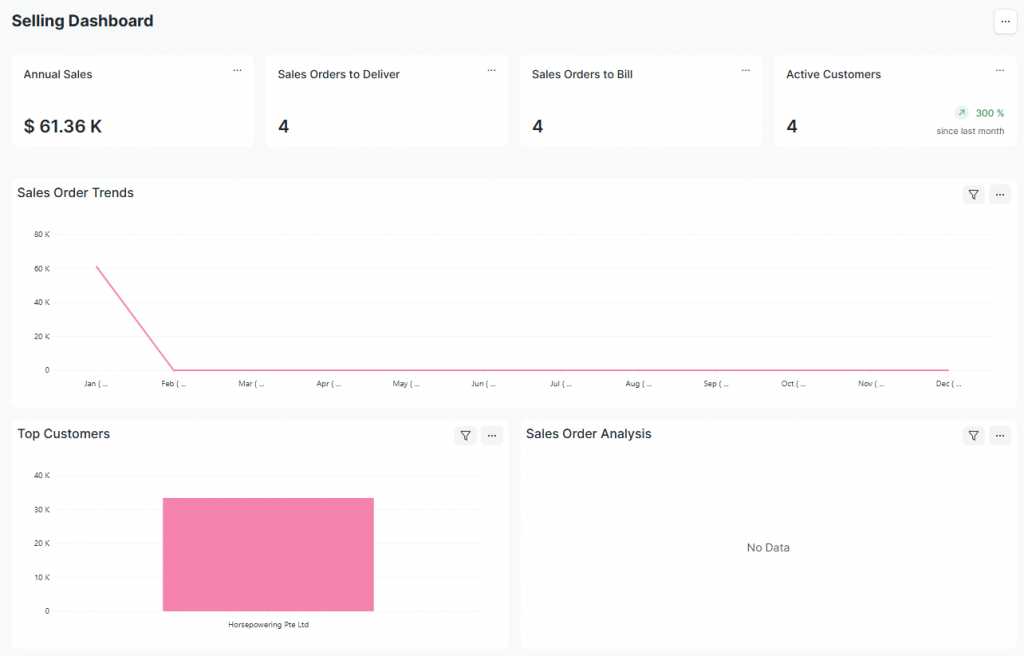Click the green growth arrow on Active Customers
The height and width of the screenshot is (656, 1024).
[x=961, y=112]
